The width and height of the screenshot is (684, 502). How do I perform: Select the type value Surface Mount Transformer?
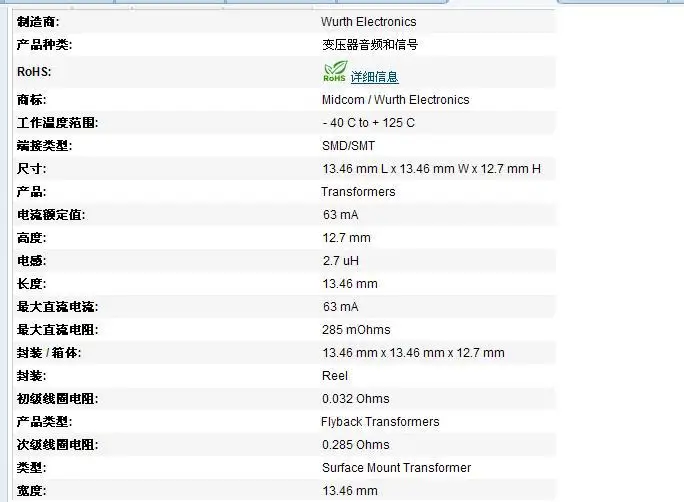(x=397, y=468)
